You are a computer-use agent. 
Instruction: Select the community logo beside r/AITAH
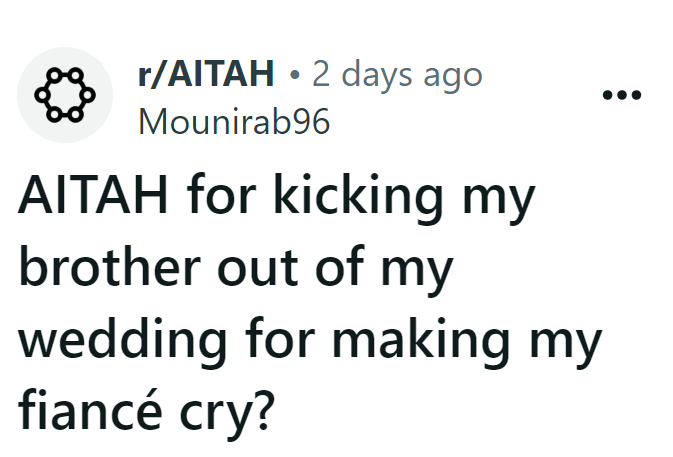(x=65, y=94)
